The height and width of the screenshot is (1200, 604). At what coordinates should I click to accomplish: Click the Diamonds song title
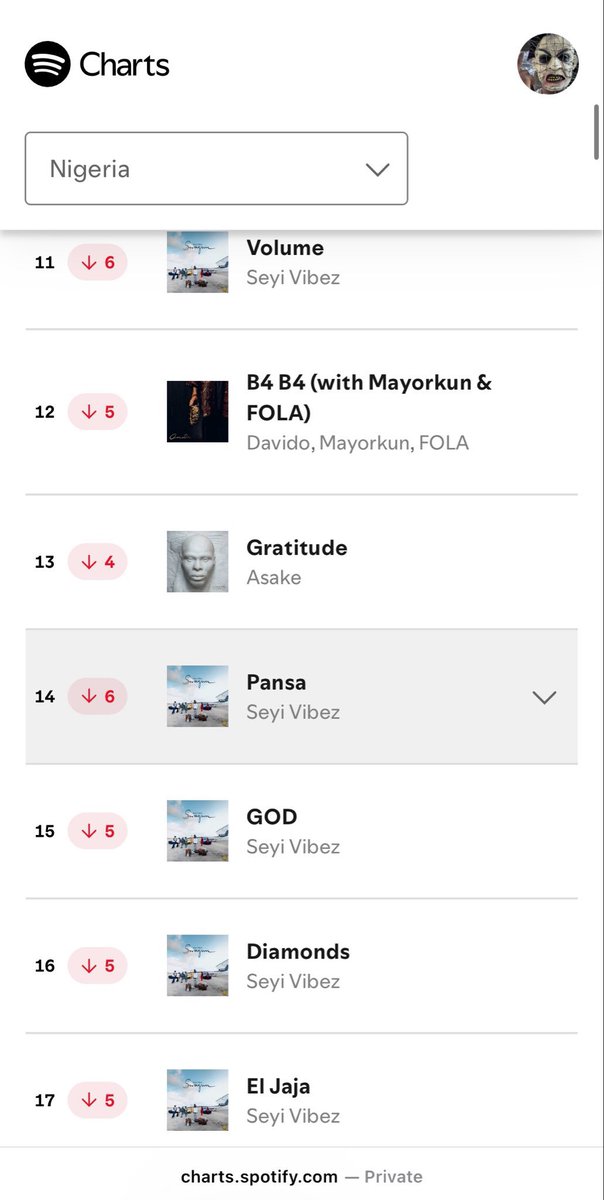[298, 951]
